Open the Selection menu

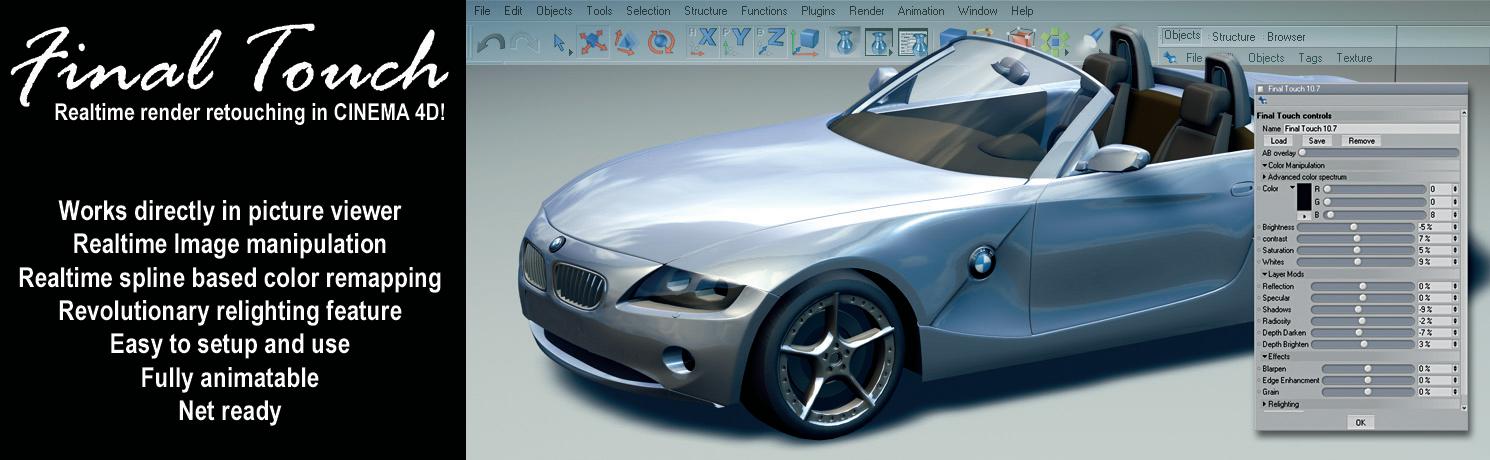pos(648,11)
